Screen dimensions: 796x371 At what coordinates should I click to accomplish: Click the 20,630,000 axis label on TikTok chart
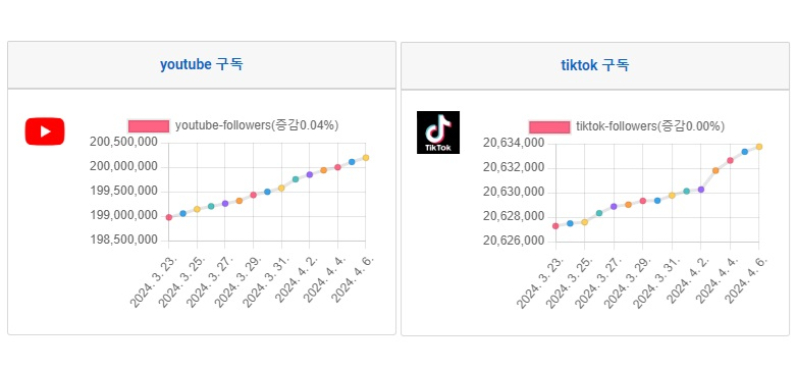(513, 192)
